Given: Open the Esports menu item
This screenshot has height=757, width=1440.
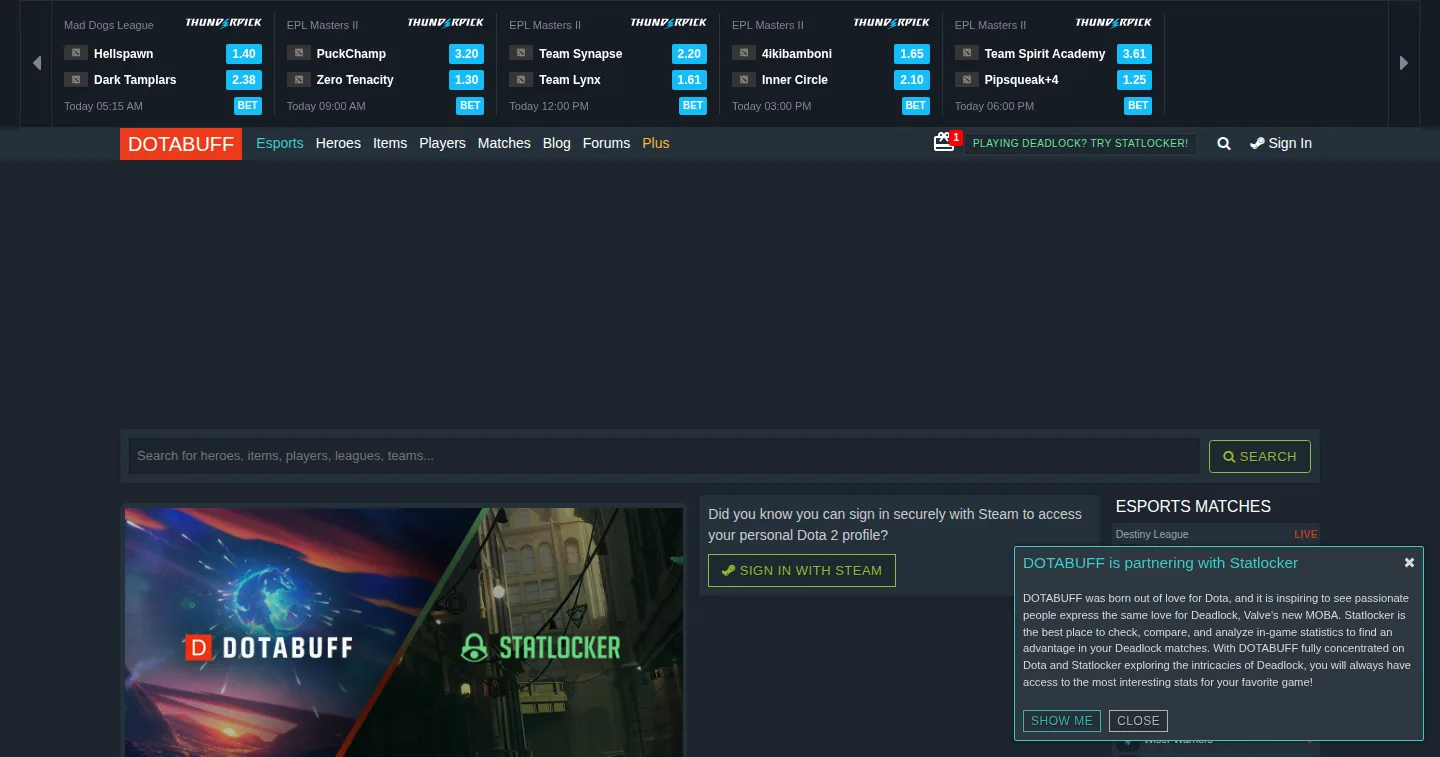Looking at the screenshot, I should point(280,143).
